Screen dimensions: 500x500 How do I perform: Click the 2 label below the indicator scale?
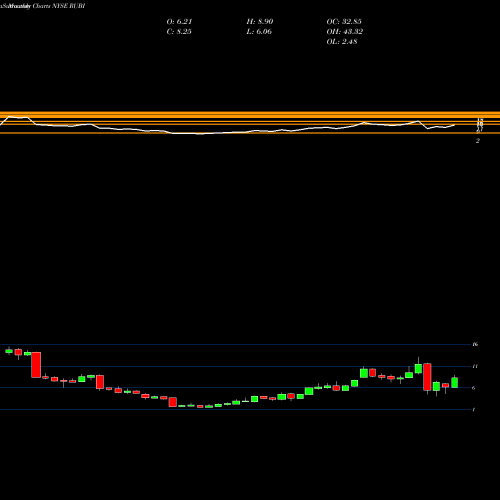pyautogui.click(x=478, y=141)
